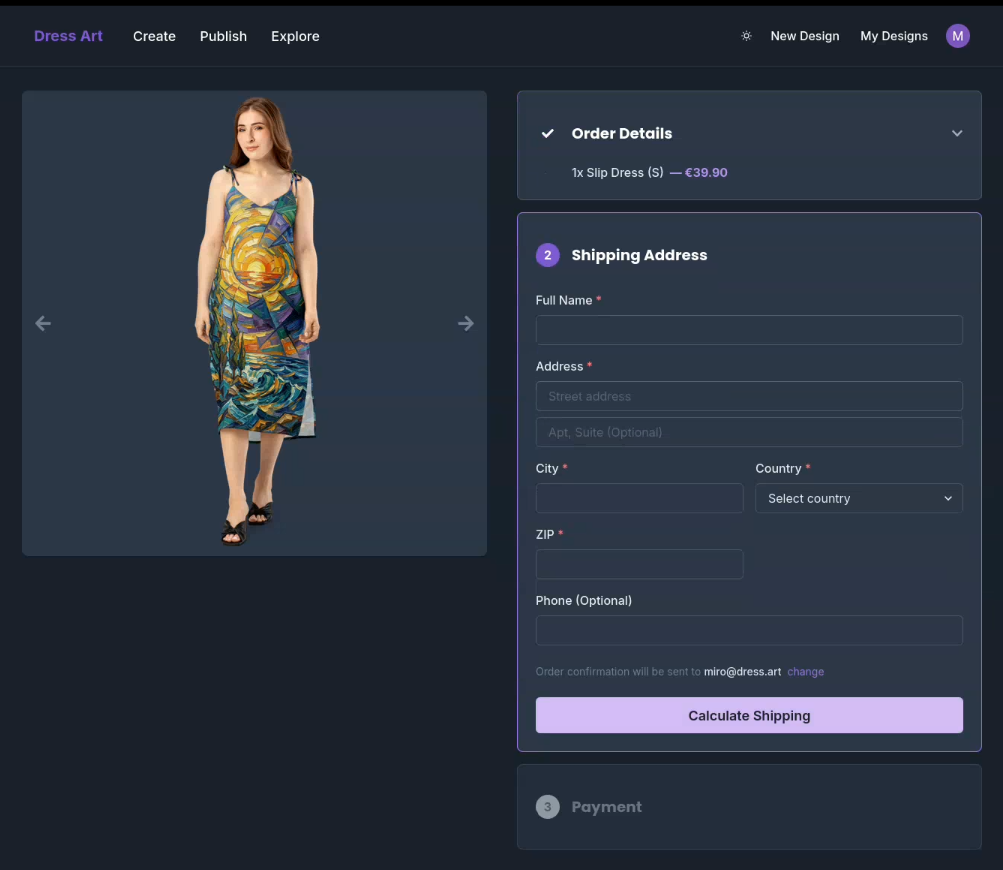Start a New Design
The height and width of the screenshot is (870, 1003).
(x=804, y=35)
